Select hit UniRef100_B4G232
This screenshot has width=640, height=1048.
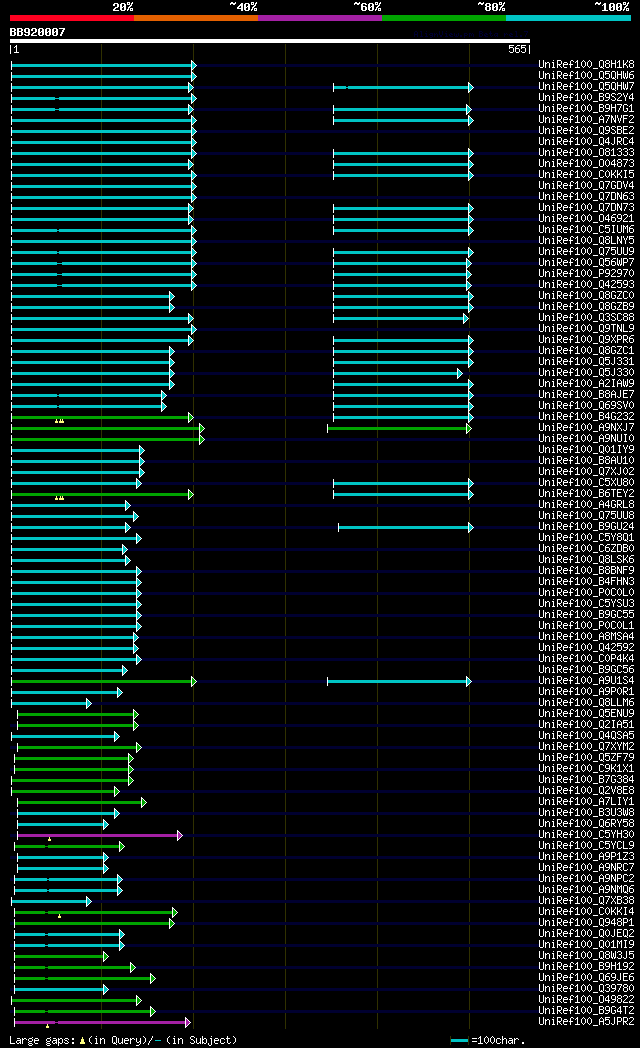[x=587, y=417]
